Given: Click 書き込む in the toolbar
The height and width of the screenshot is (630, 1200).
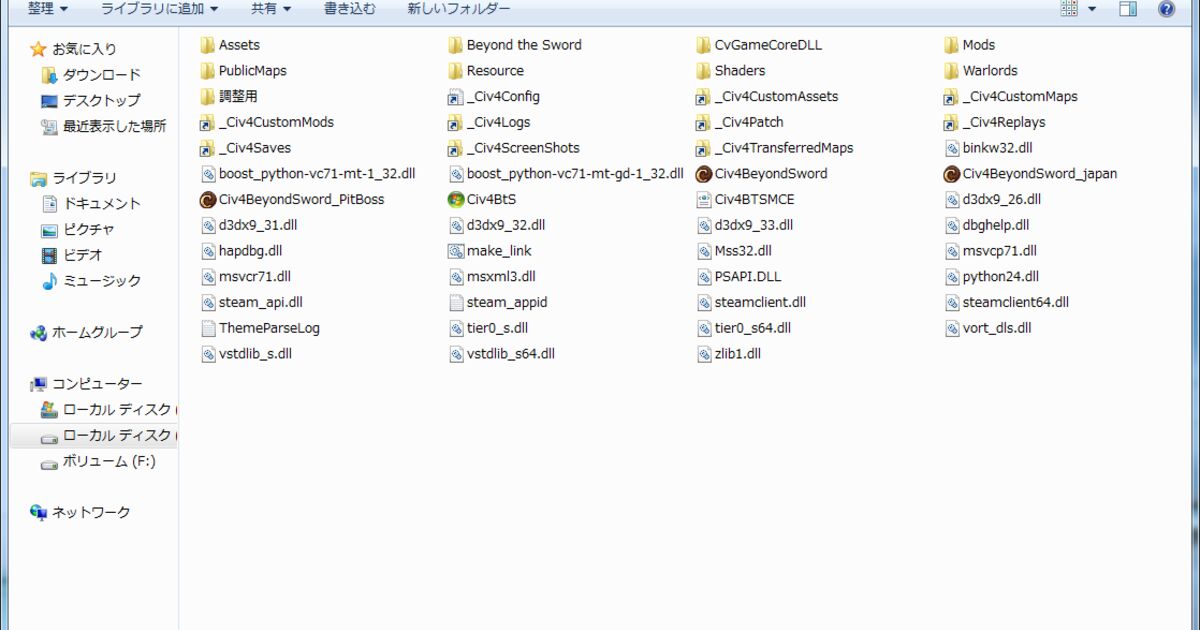Looking at the screenshot, I should click(x=350, y=9).
